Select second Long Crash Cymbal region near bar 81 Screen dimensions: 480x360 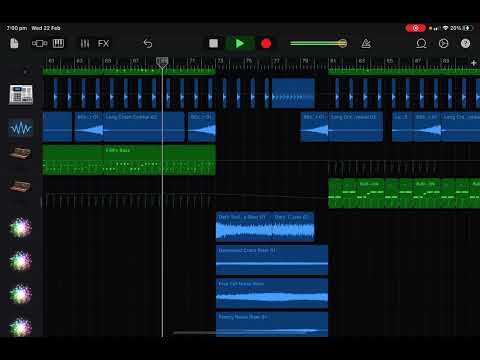coord(356,127)
